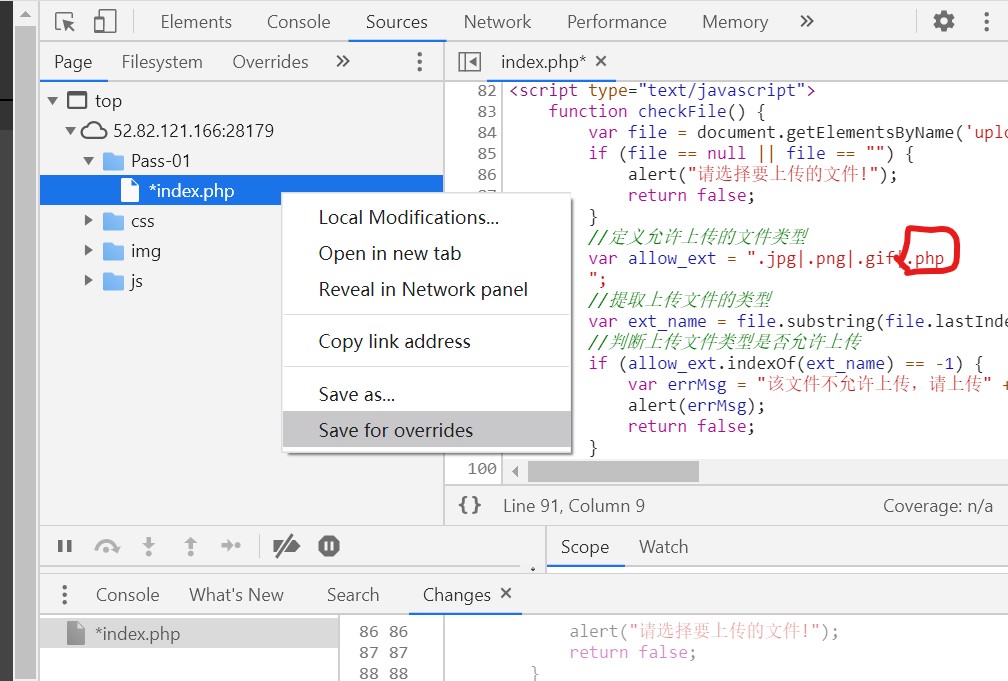Open the Watch debugger tab

click(x=663, y=547)
